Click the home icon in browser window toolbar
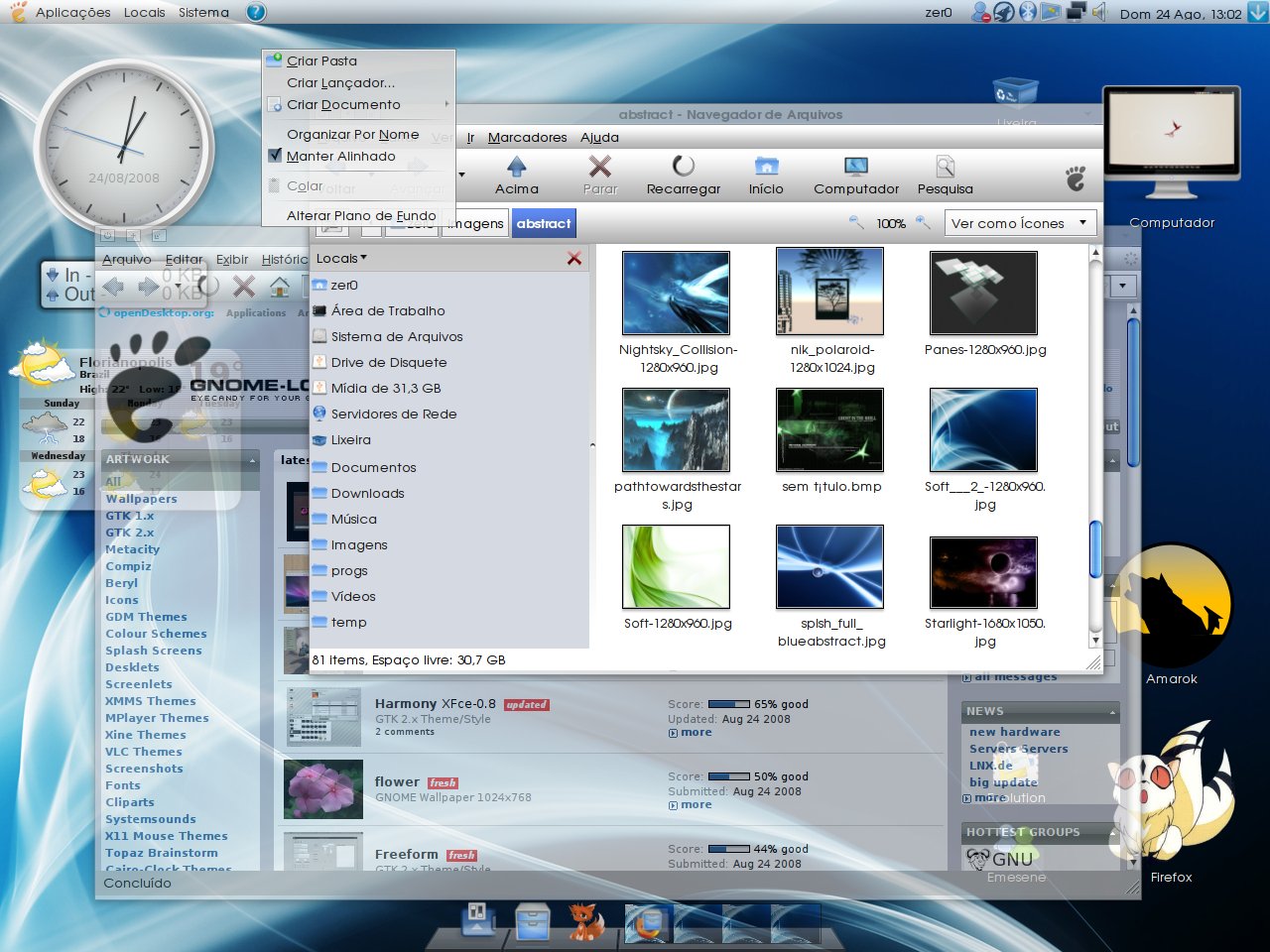Image resolution: width=1270 pixels, height=952 pixels. (x=280, y=287)
